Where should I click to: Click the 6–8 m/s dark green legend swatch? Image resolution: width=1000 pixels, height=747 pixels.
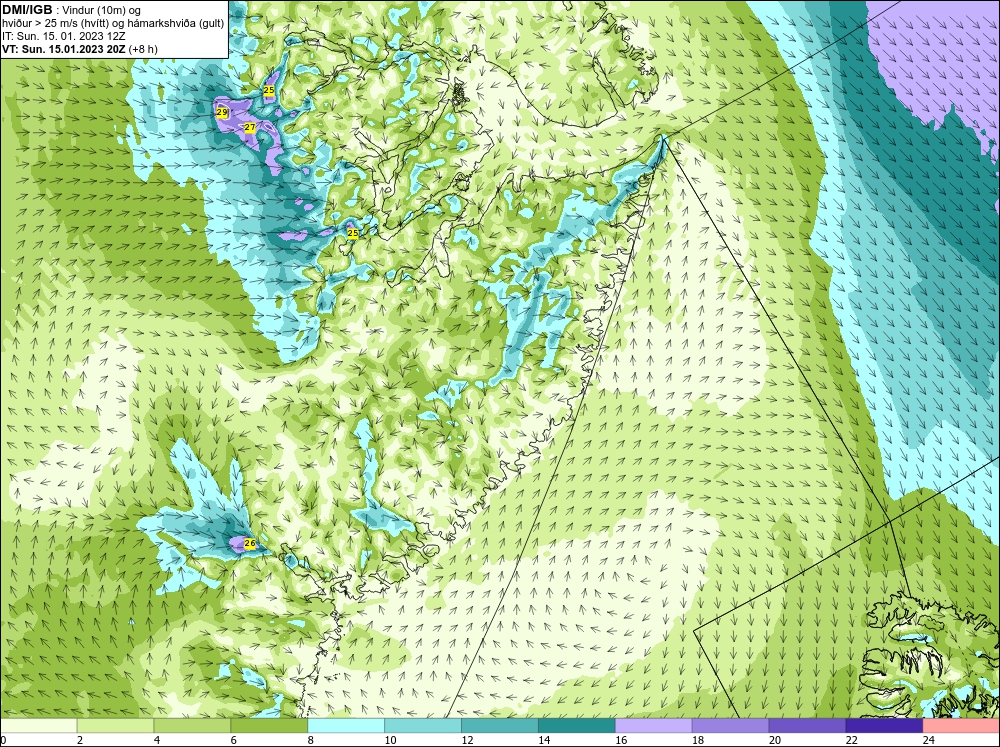coord(269,725)
